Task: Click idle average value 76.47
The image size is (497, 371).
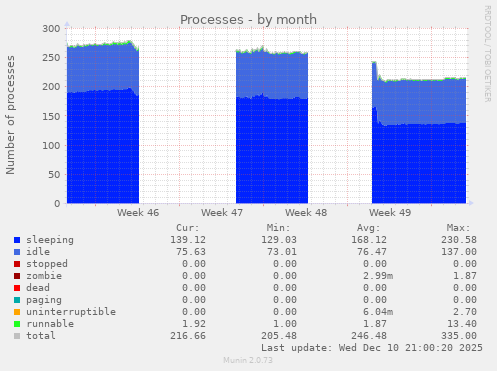Action: [x=372, y=252]
